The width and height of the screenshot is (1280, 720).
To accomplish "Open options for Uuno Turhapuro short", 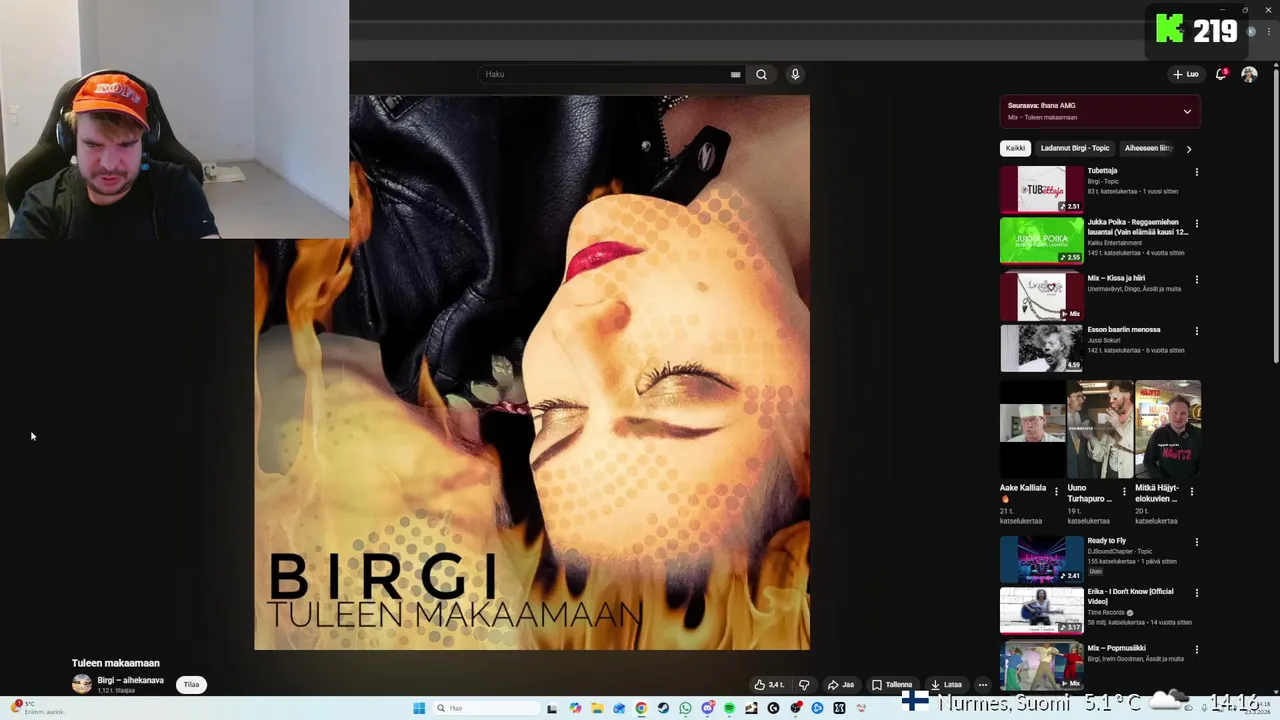I will (x=1124, y=491).
